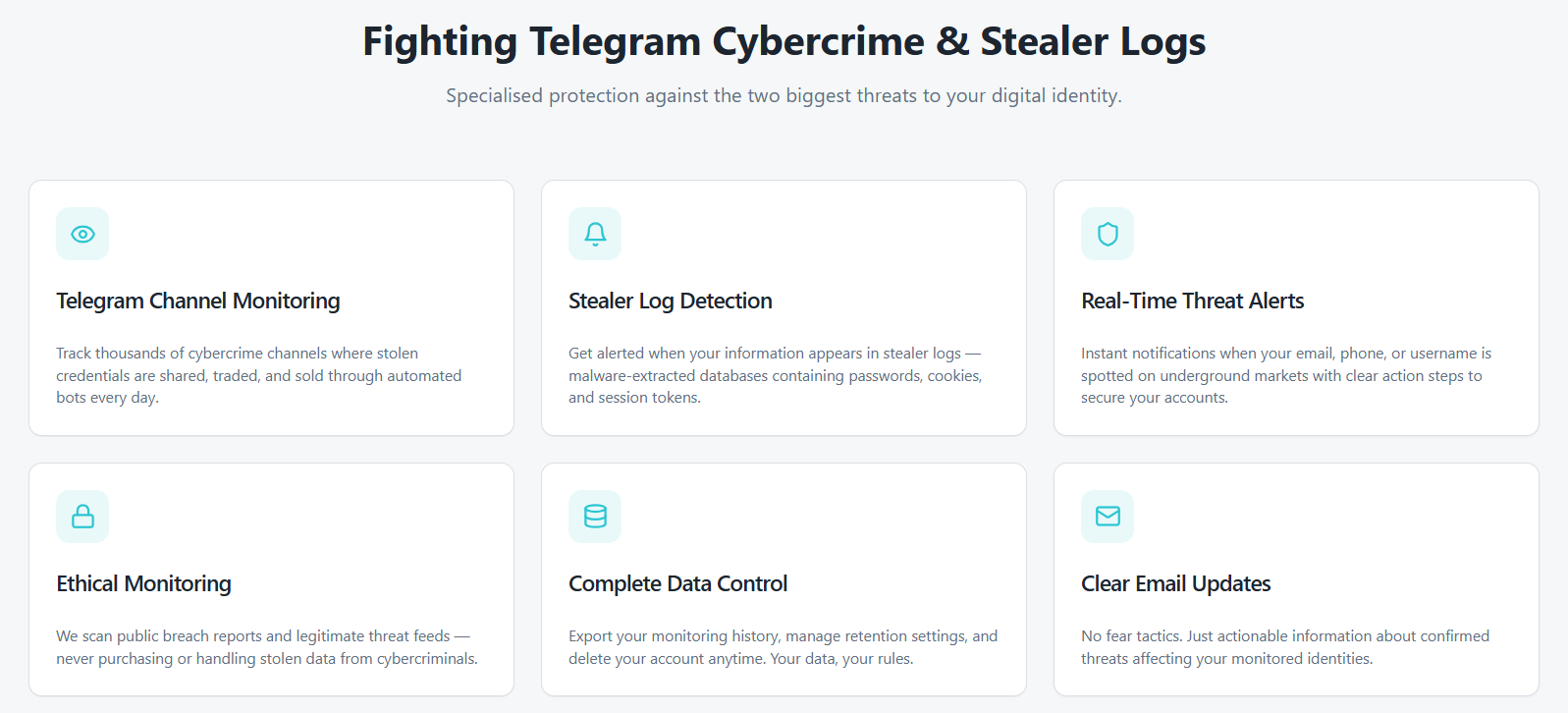Select the Clear Email Updates heading
Image resolution: width=1568 pixels, height=713 pixels.
[1175, 583]
